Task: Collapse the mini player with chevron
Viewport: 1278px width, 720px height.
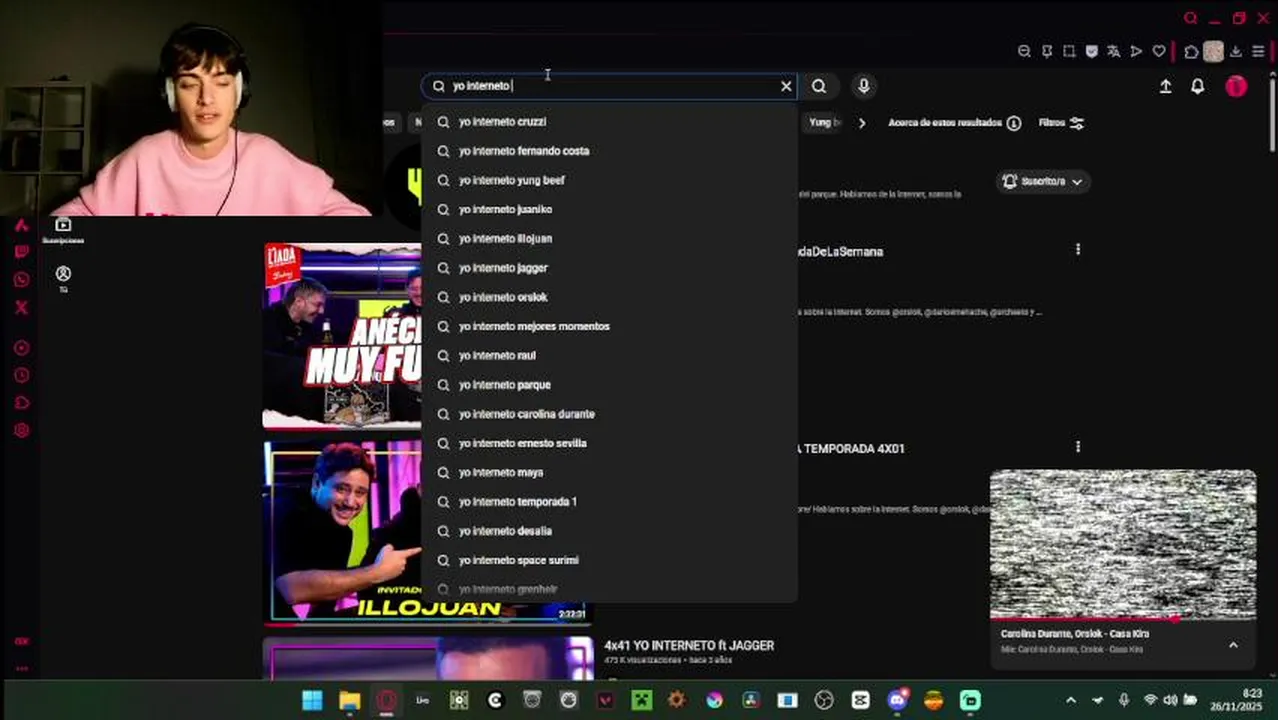Action: [1233, 645]
